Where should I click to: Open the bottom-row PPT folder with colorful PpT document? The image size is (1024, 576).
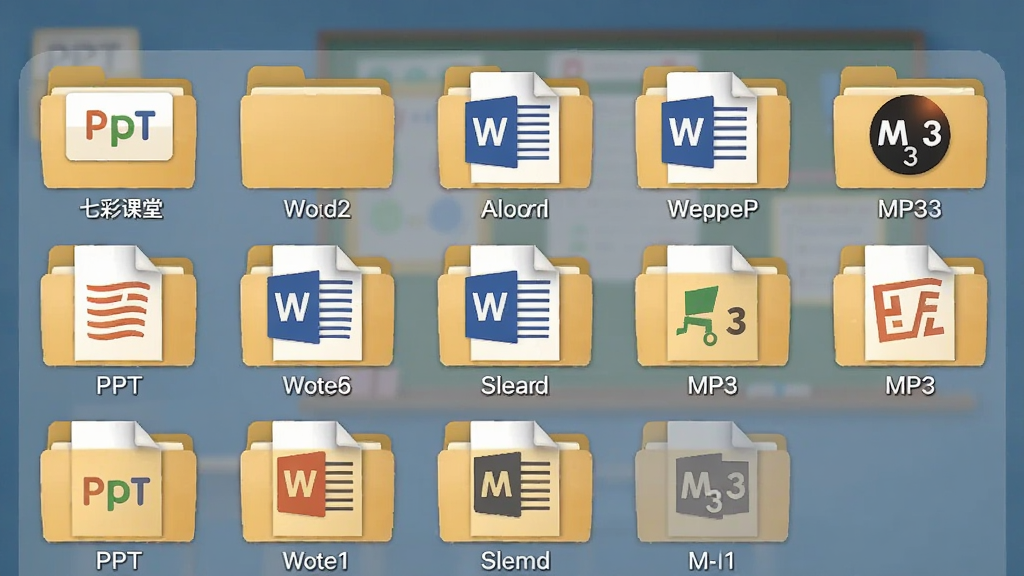point(118,482)
